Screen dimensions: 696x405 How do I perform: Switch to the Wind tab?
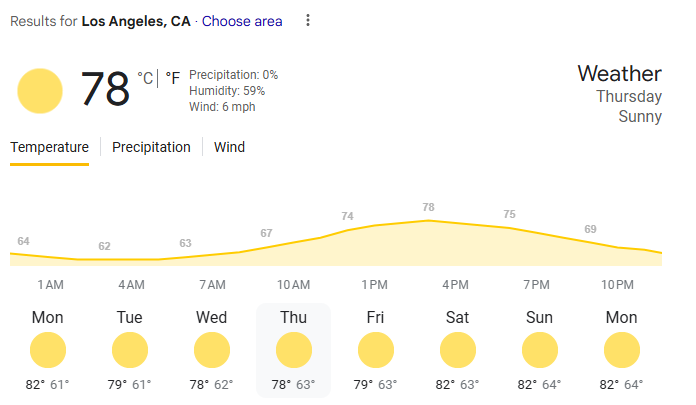[229, 147]
